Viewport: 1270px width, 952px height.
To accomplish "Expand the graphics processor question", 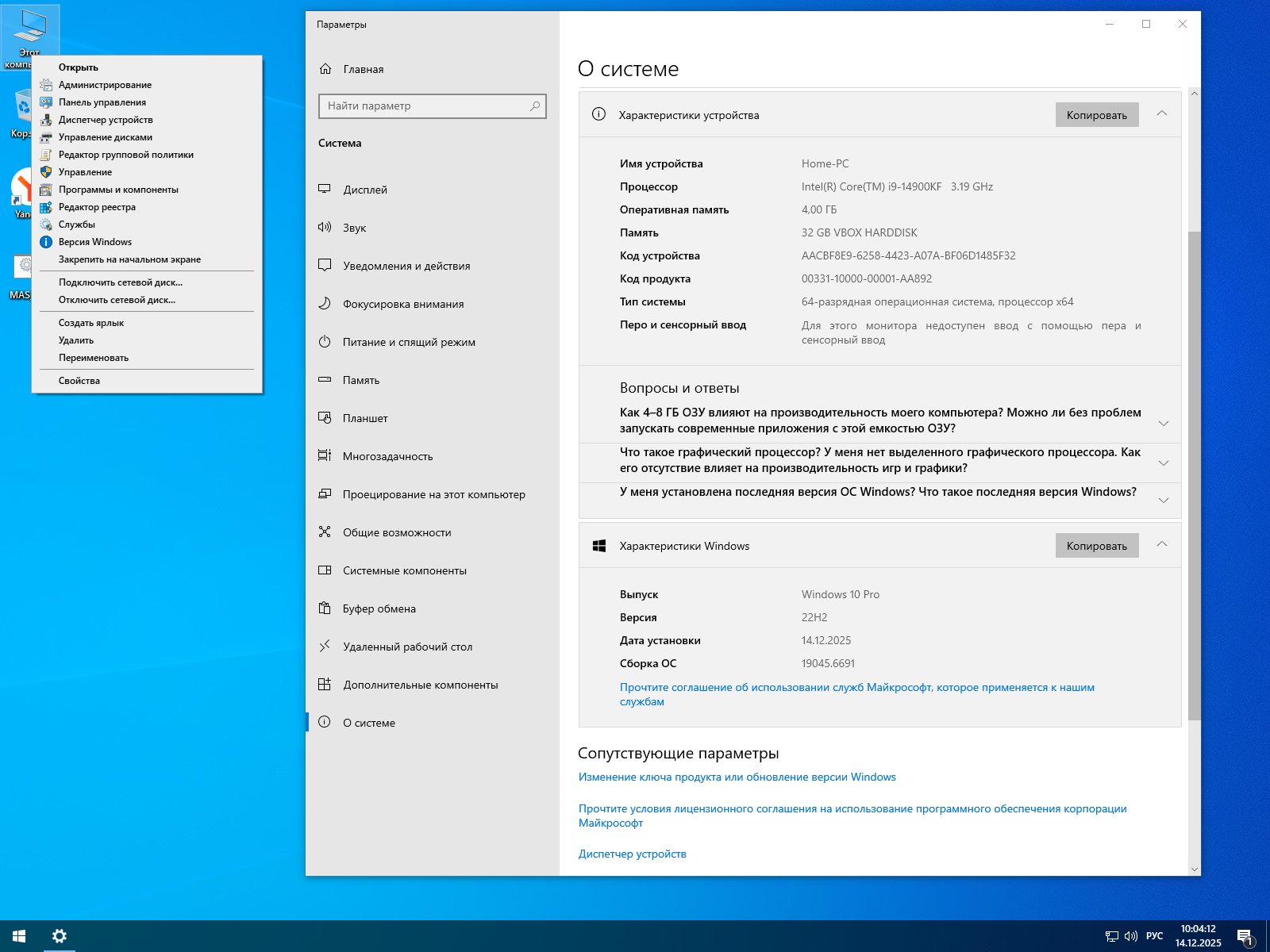I will pos(1163,463).
